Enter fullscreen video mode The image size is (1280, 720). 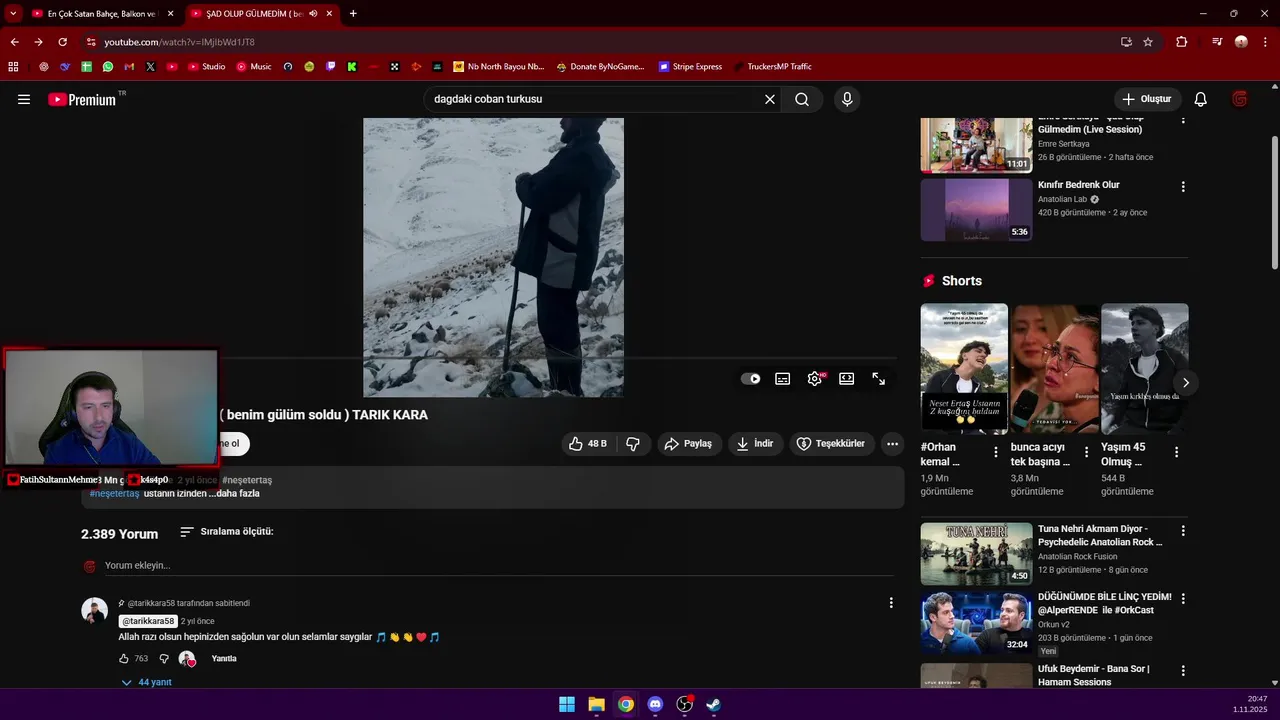[879, 379]
